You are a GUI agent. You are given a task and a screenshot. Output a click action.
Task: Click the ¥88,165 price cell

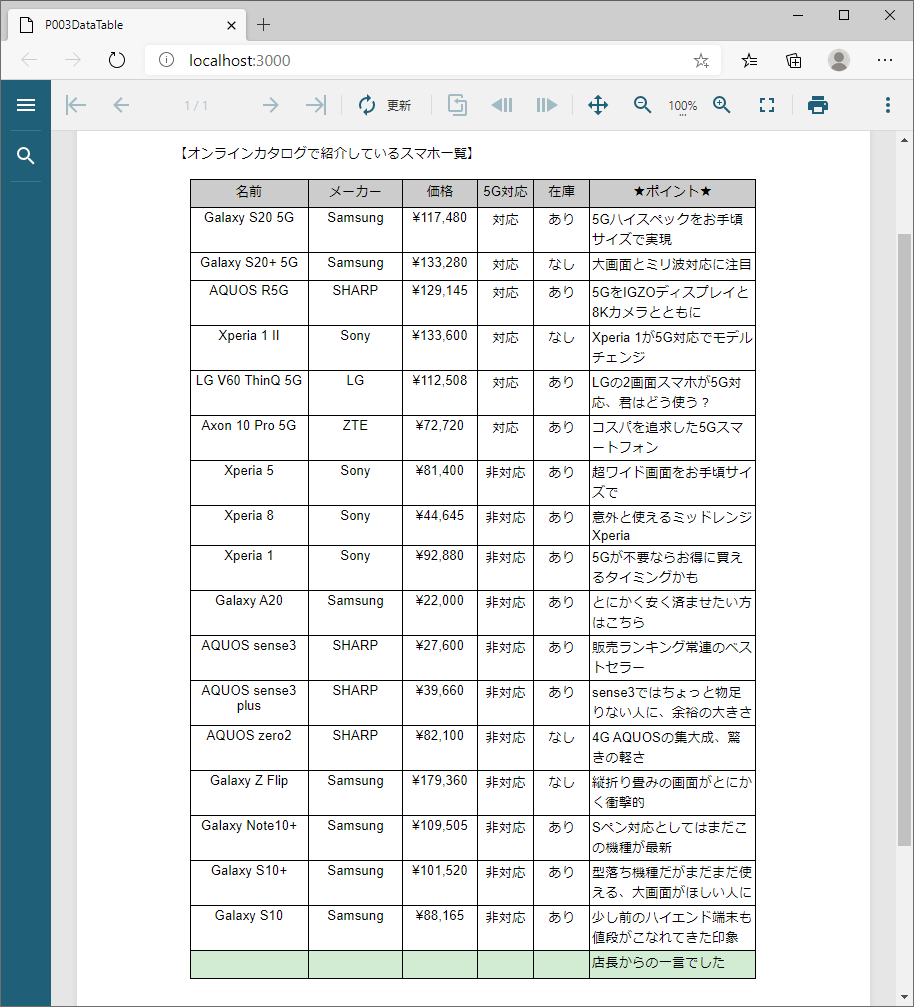point(440,927)
